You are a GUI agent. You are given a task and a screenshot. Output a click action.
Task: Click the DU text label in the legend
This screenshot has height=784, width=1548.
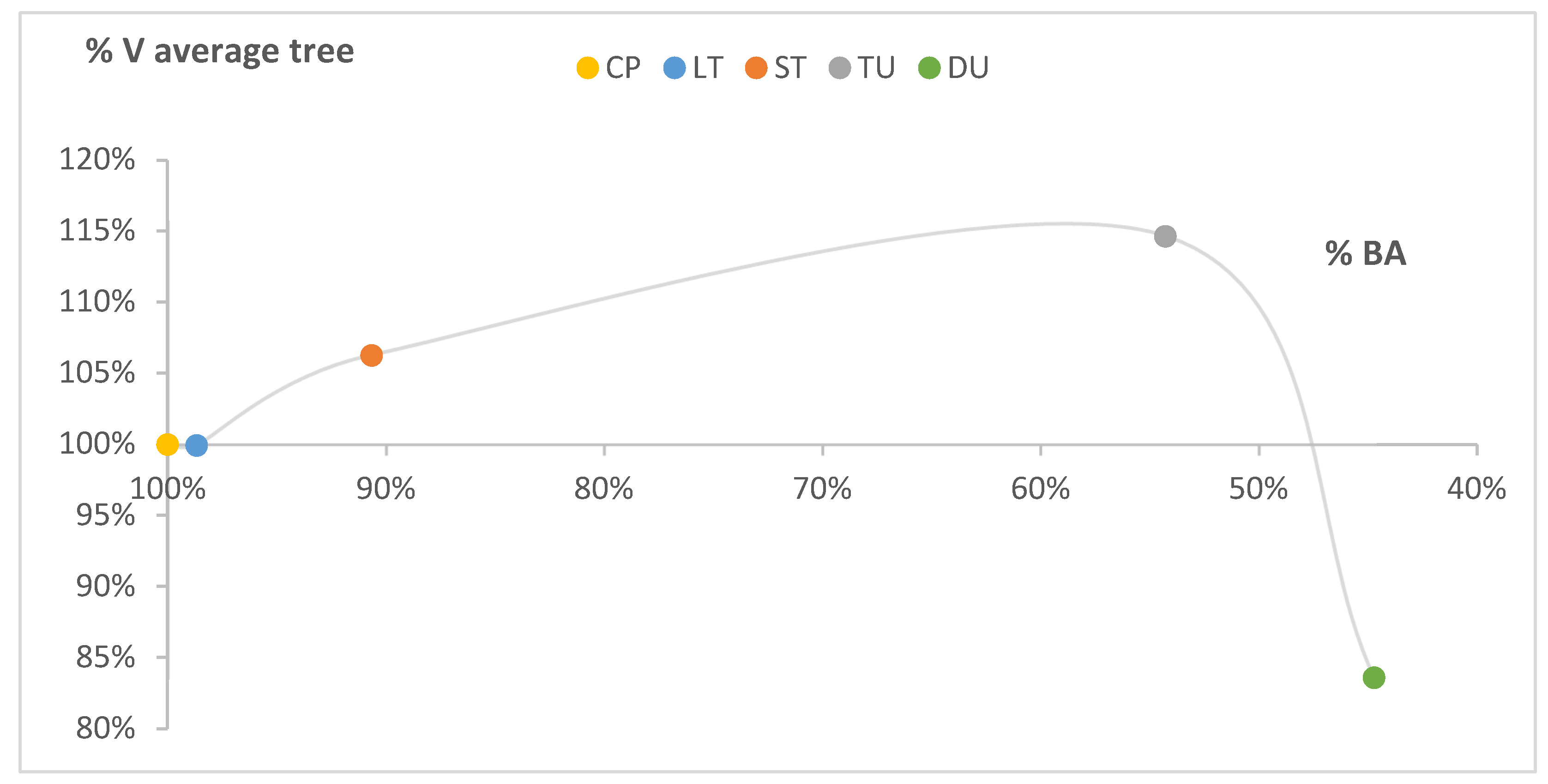968,68
